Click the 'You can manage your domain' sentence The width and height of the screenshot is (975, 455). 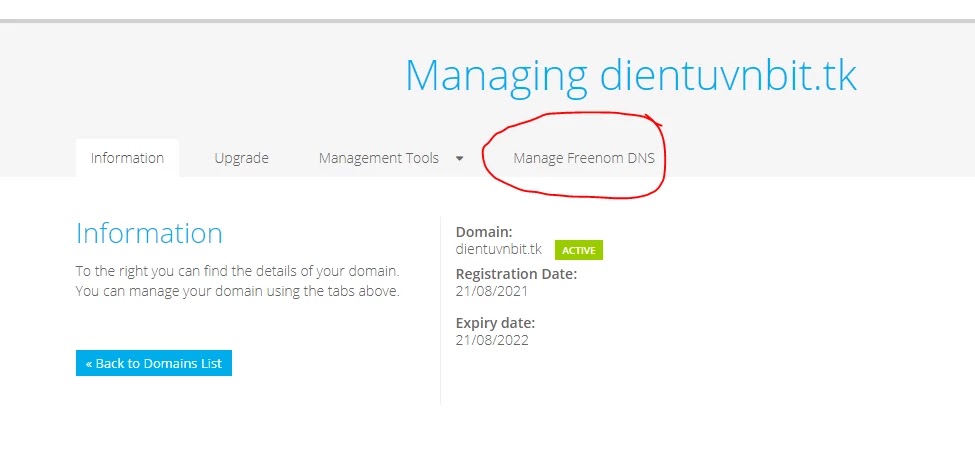238,291
